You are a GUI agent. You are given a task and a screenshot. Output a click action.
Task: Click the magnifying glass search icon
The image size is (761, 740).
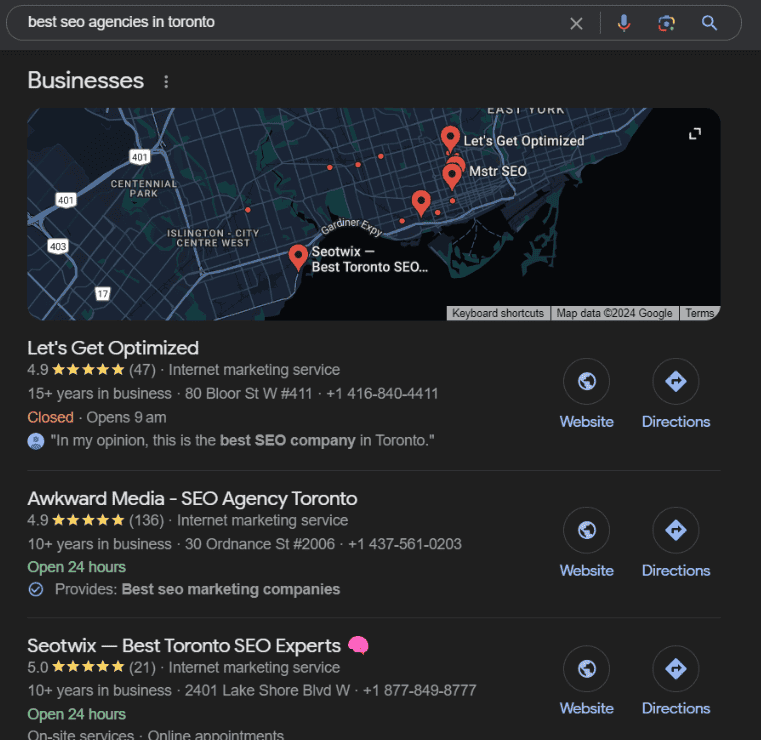pyautogui.click(x=709, y=23)
